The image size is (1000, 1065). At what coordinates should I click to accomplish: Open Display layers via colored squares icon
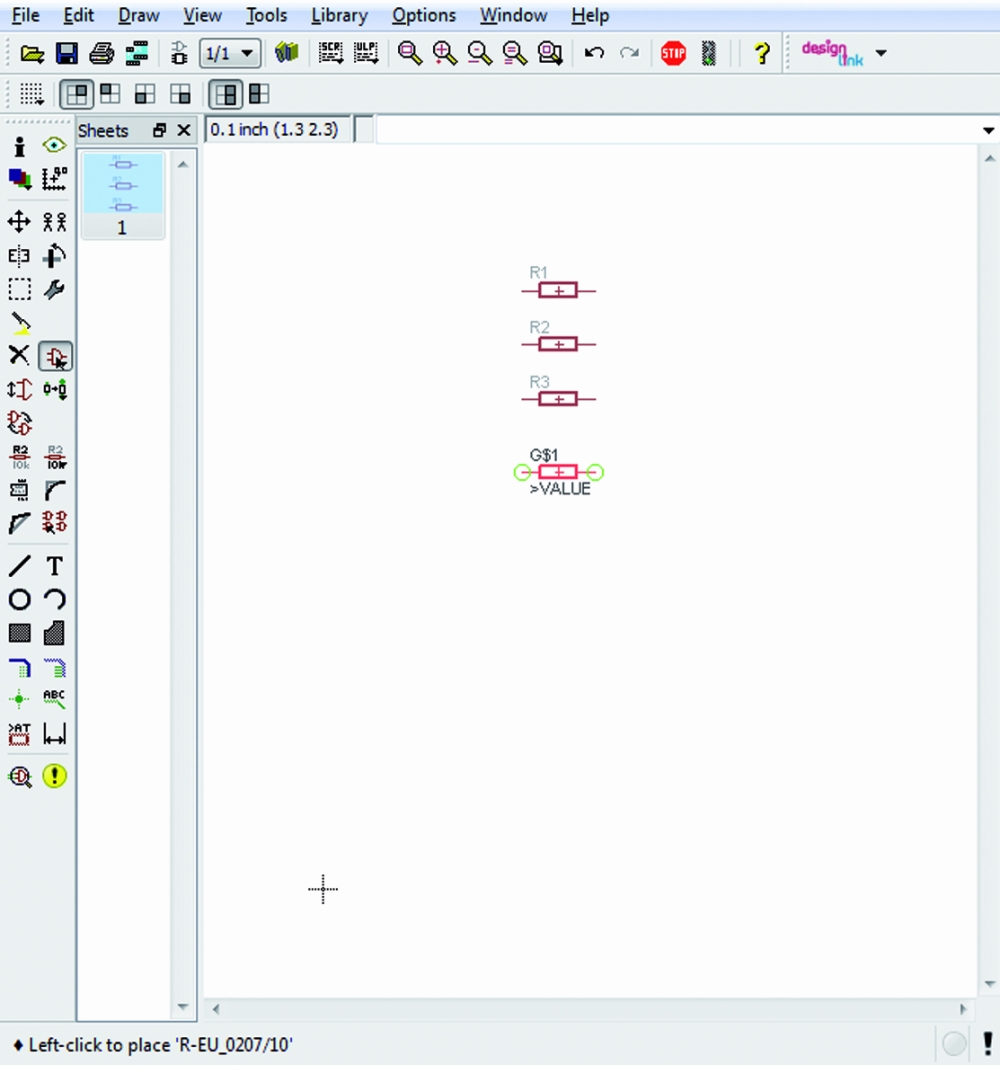19,179
